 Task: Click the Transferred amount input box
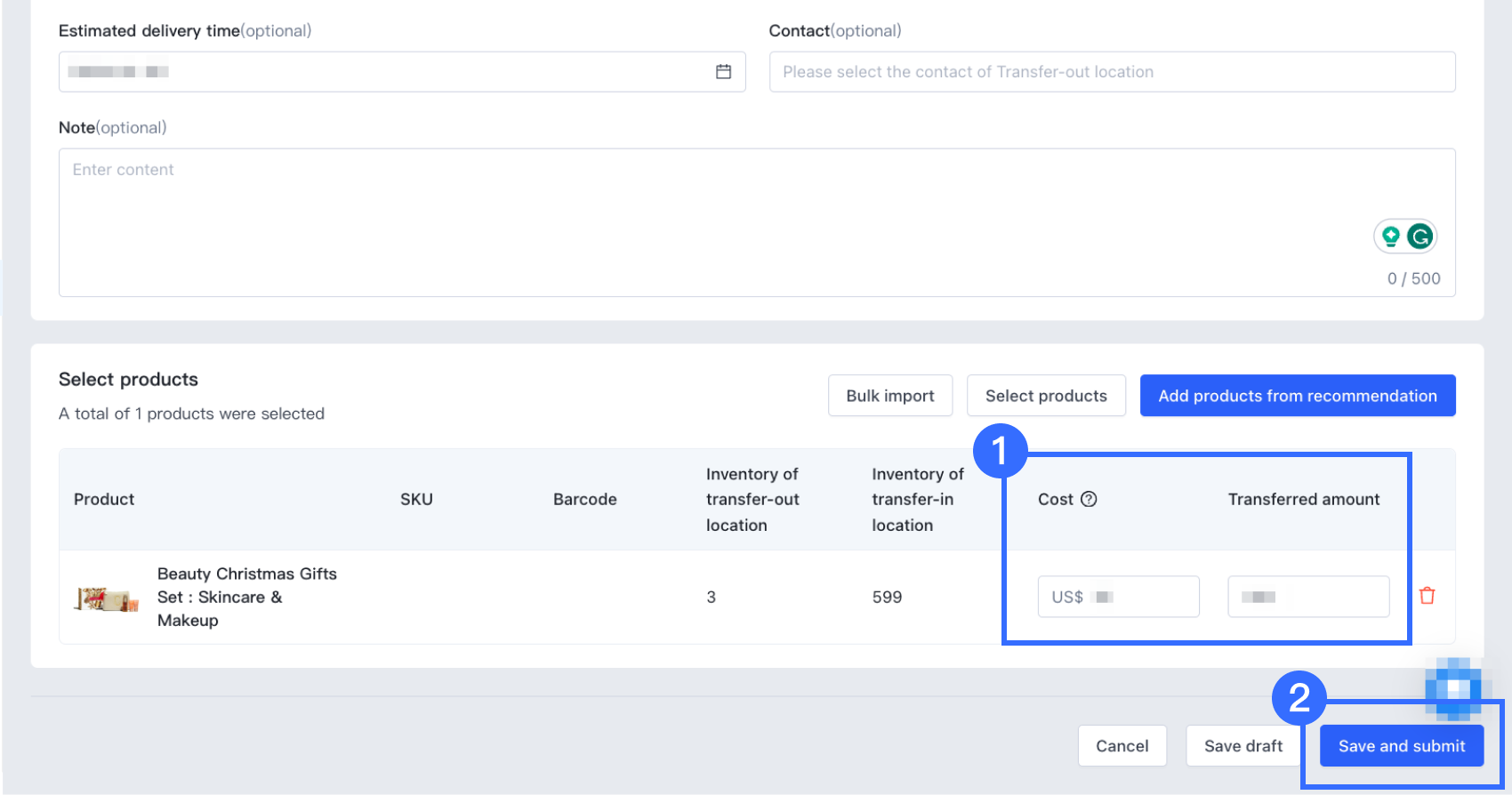[1308, 597]
